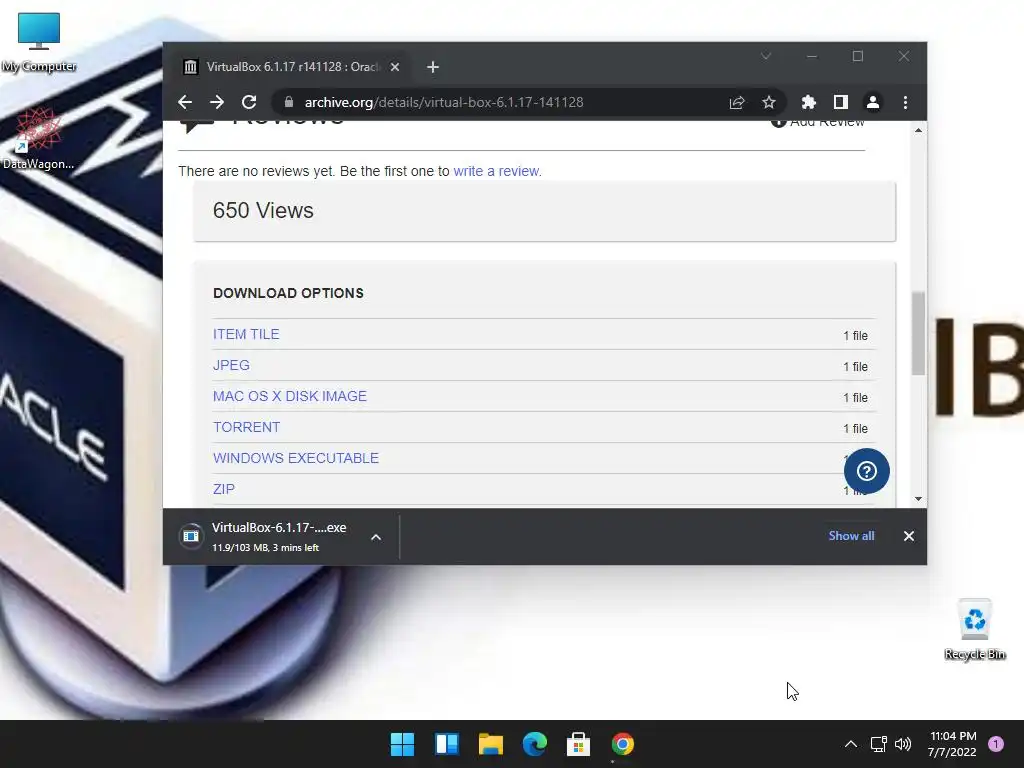Follow the write a review link

click(x=496, y=171)
